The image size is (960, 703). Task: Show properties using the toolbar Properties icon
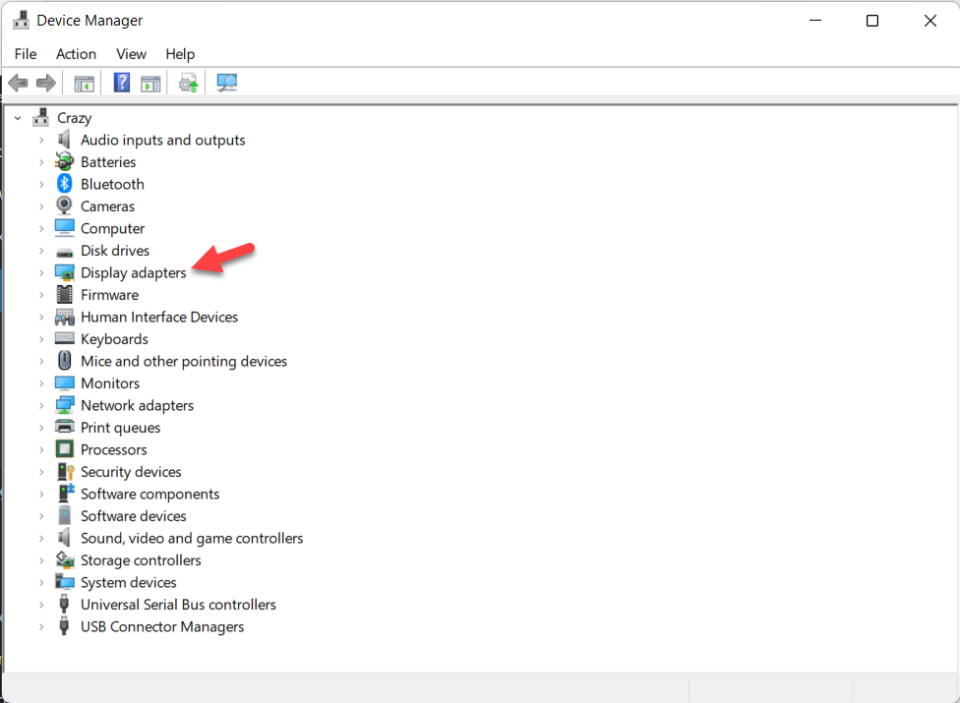(x=151, y=82)
